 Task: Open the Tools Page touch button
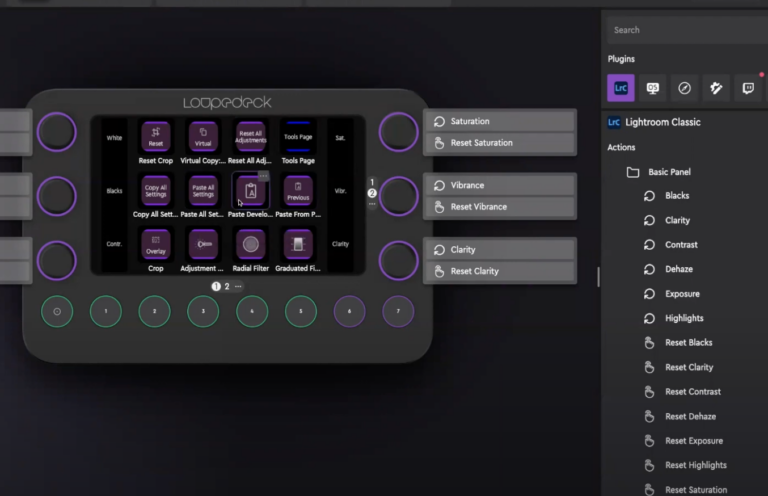(x=298, y=137)
